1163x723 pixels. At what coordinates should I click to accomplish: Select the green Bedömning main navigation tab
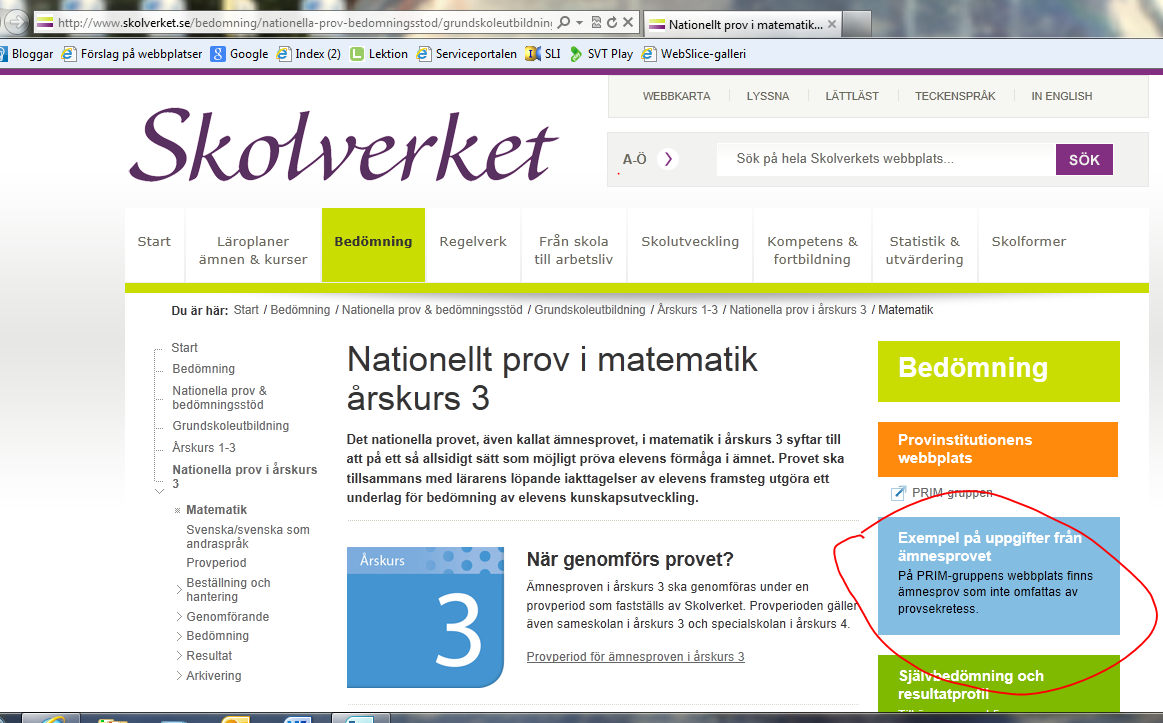(x=373, y=245)
